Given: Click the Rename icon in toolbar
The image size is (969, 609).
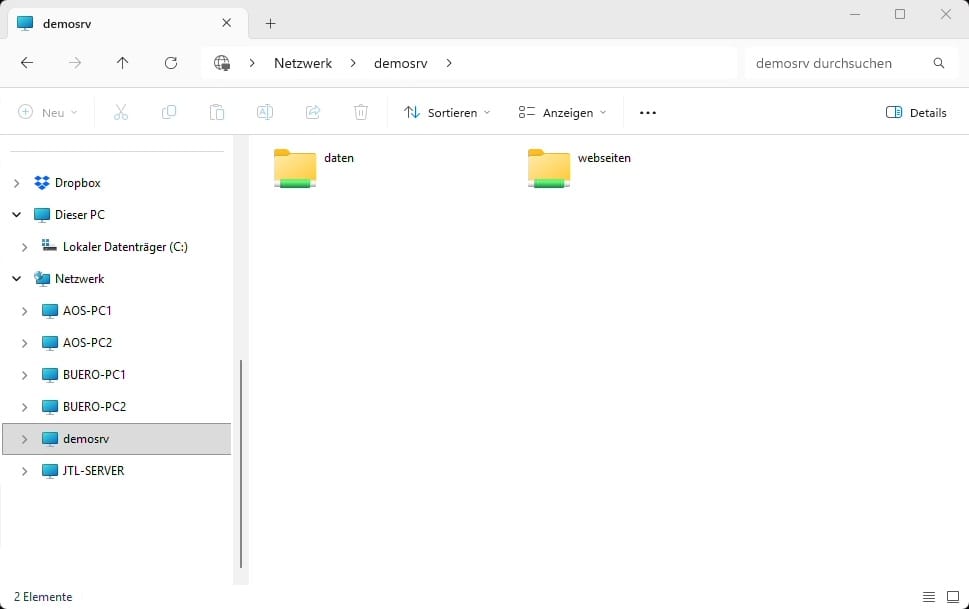Looking at the screenshot, I should tap(264, 112).
